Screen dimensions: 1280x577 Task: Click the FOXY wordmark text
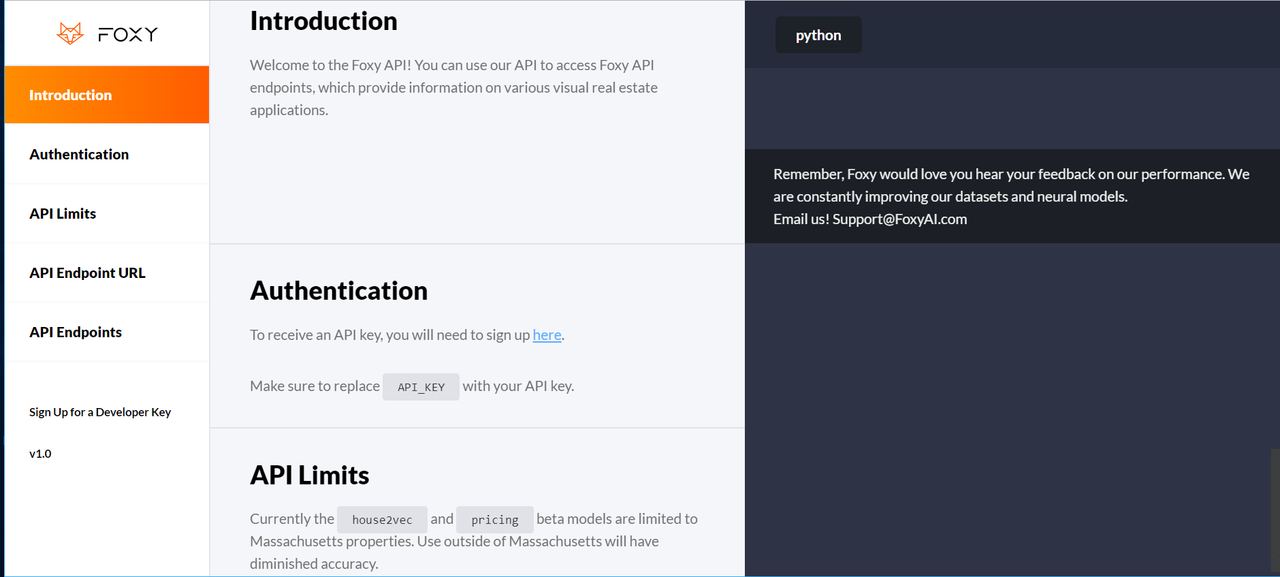coord(128,34)
